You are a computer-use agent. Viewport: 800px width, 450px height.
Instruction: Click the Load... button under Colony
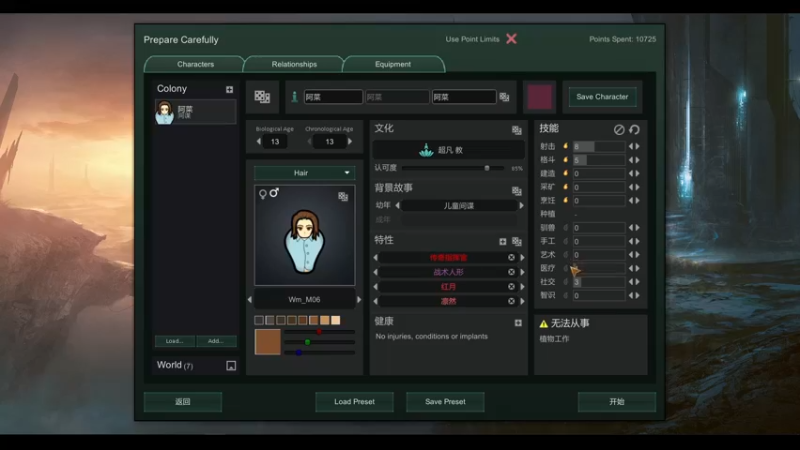click(x=174, y=341)
